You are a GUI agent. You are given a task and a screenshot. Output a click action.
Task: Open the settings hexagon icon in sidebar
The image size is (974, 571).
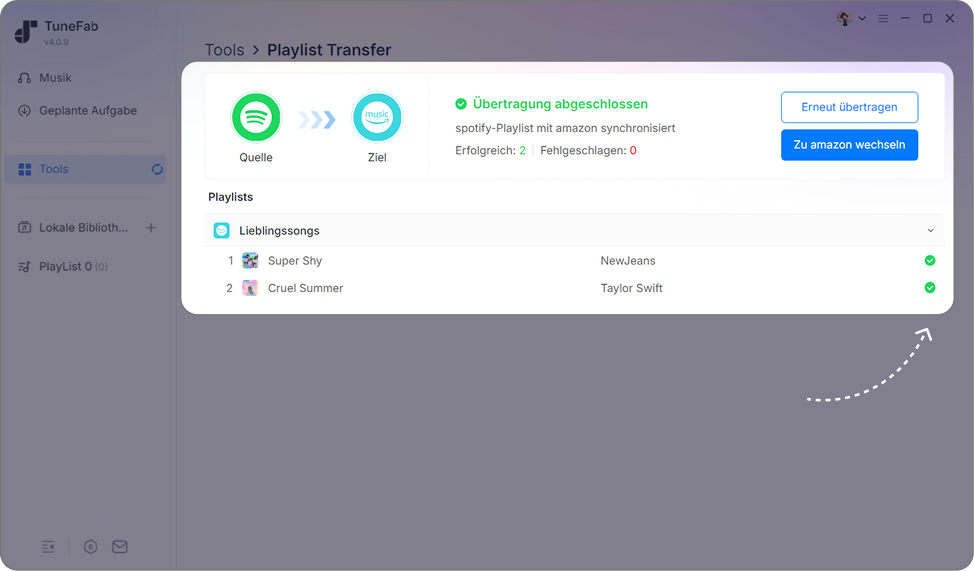coord(90,547)
